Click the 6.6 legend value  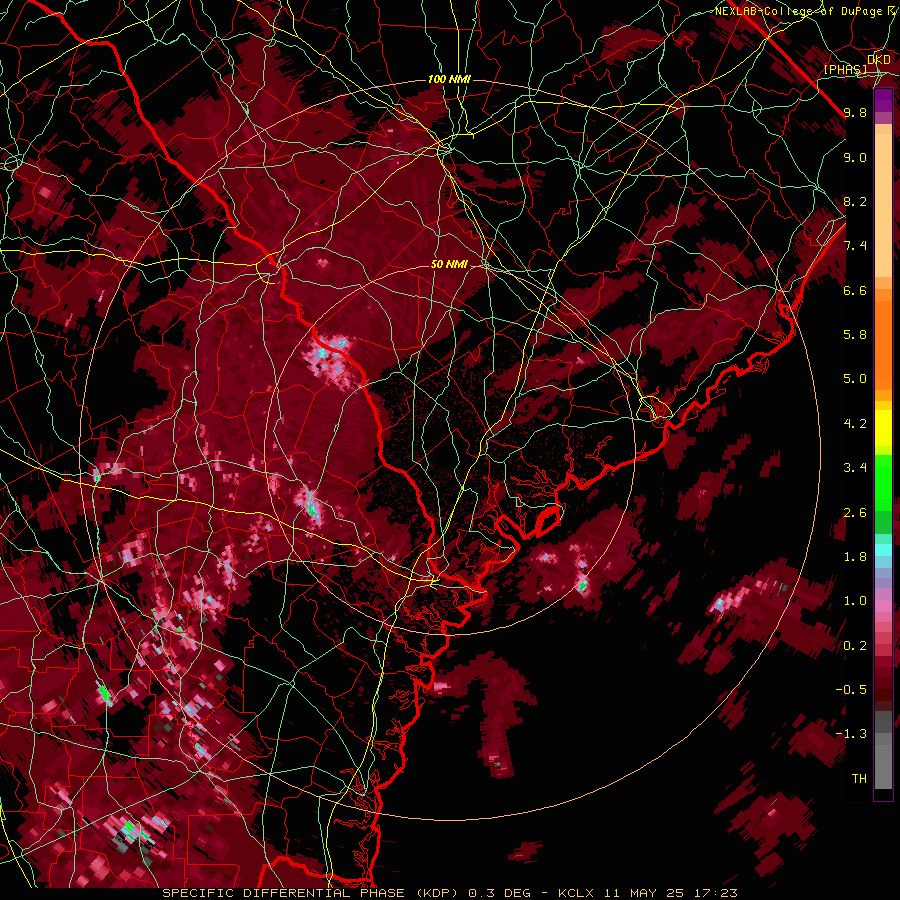tap(855, 290)
